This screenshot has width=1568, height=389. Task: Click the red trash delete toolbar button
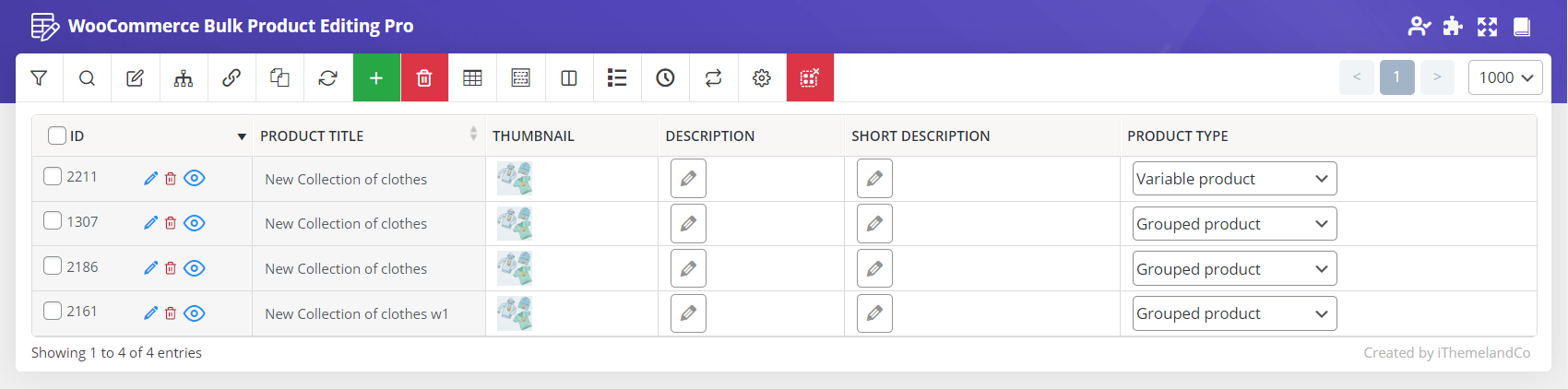coord(424,78)
